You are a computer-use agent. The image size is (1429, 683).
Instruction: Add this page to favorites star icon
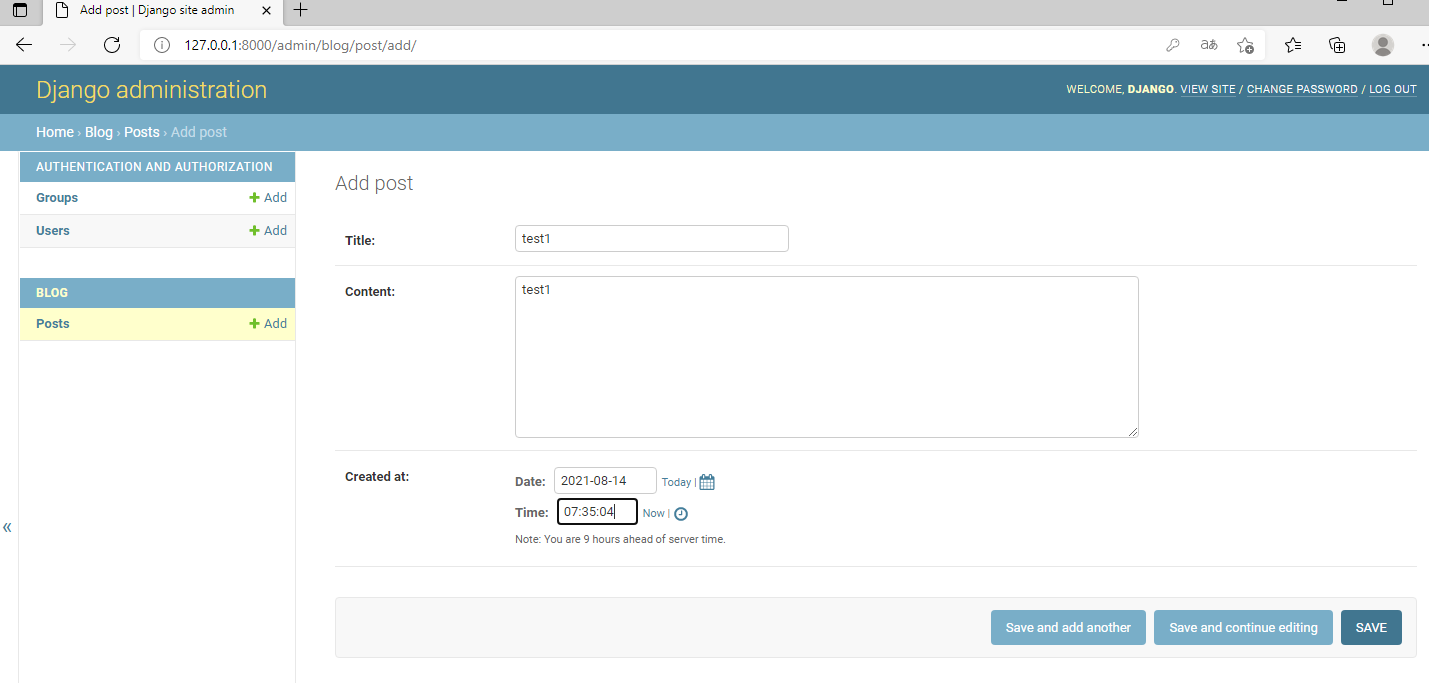pyautogui.click(x=1245, y=45)
